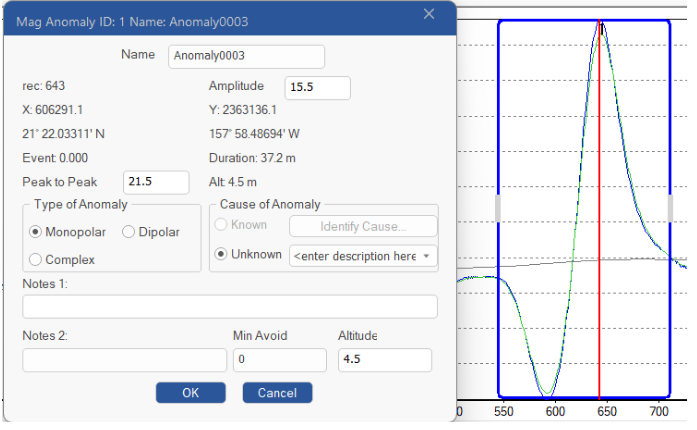
Task: Click the Y: 2363136.1 coordinate
Action: [243, 110]
